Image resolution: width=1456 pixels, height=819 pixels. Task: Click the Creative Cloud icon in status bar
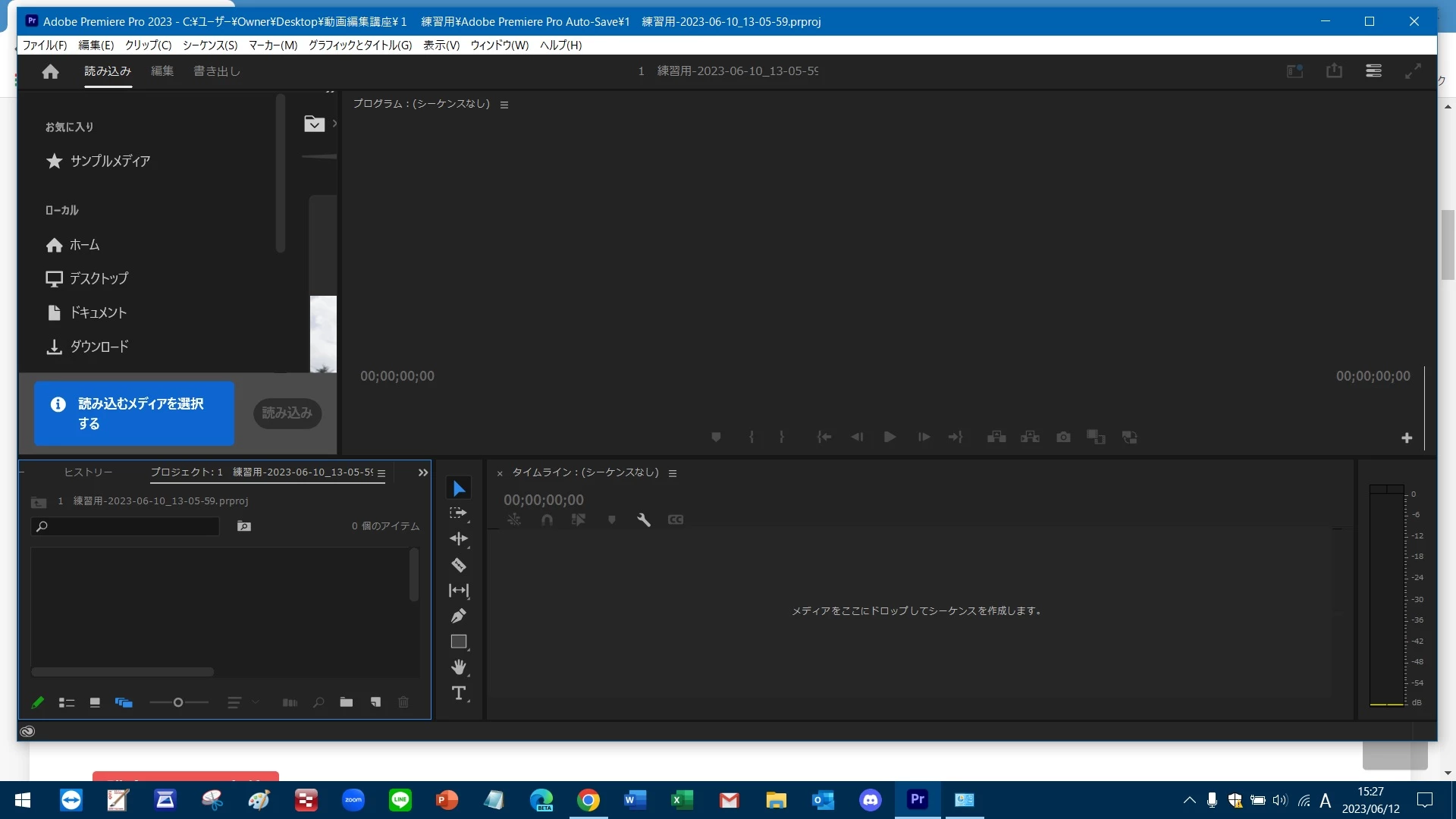click(27, 731)
